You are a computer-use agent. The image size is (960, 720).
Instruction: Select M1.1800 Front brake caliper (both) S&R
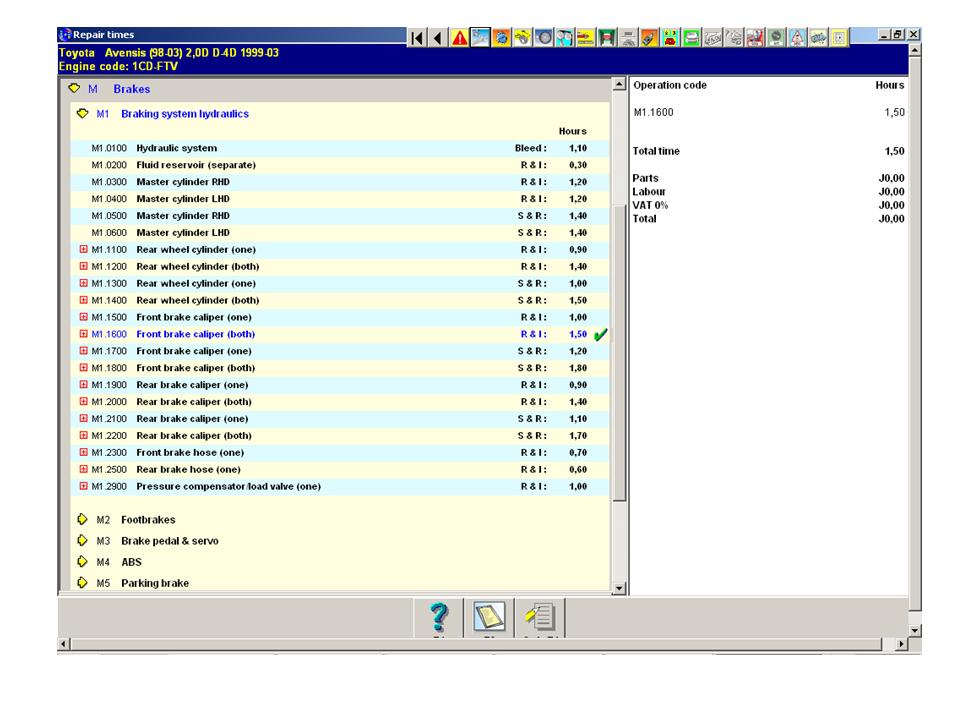point(194,368)
